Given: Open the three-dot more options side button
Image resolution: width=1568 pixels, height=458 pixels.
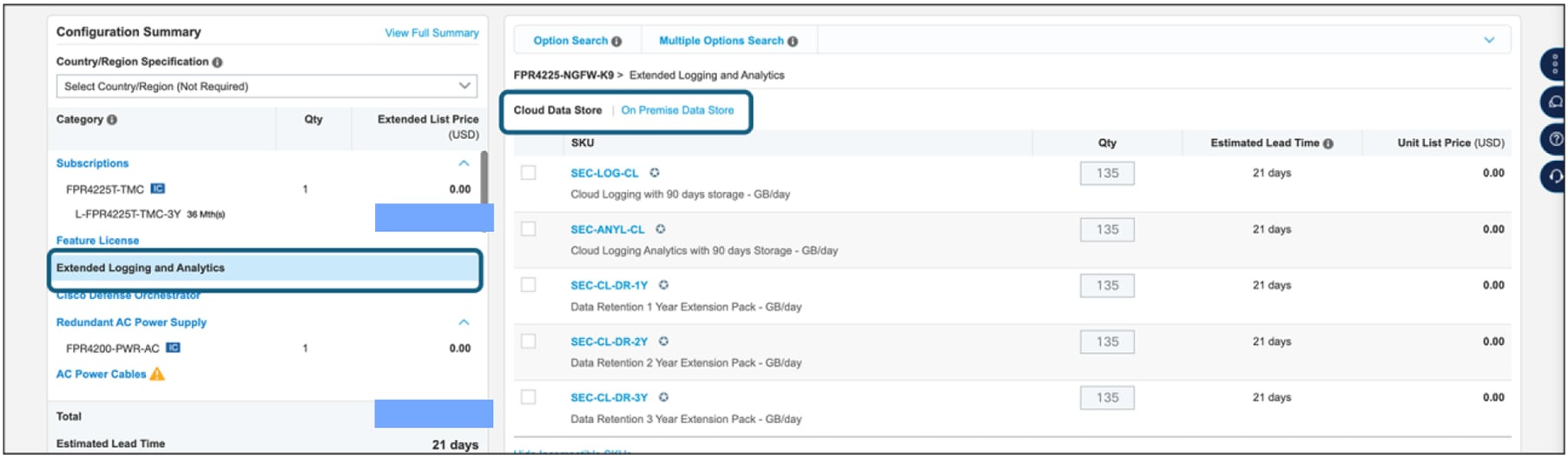Looking at the screenshot, I should tap(1554, 64).
